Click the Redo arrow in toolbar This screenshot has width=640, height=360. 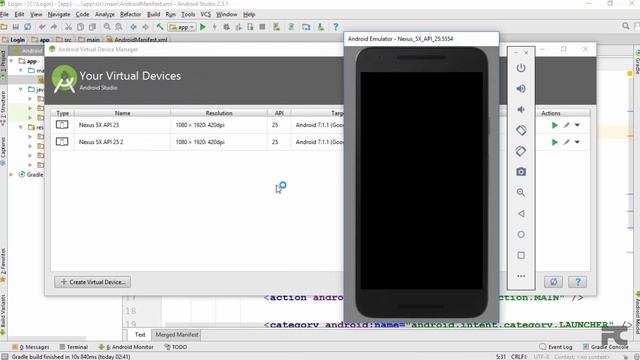pyautogui.click(x=54, y=27)
